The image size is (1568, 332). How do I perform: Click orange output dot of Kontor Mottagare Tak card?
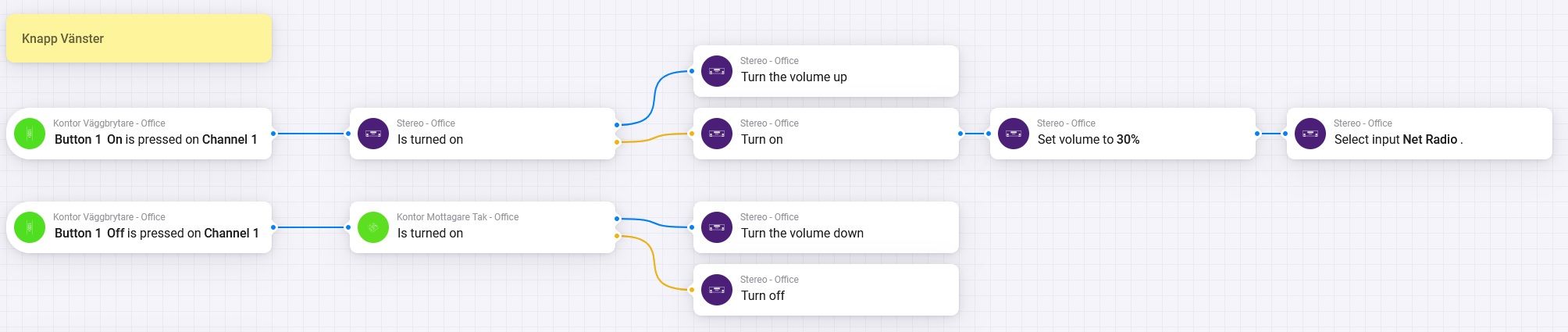617,236
